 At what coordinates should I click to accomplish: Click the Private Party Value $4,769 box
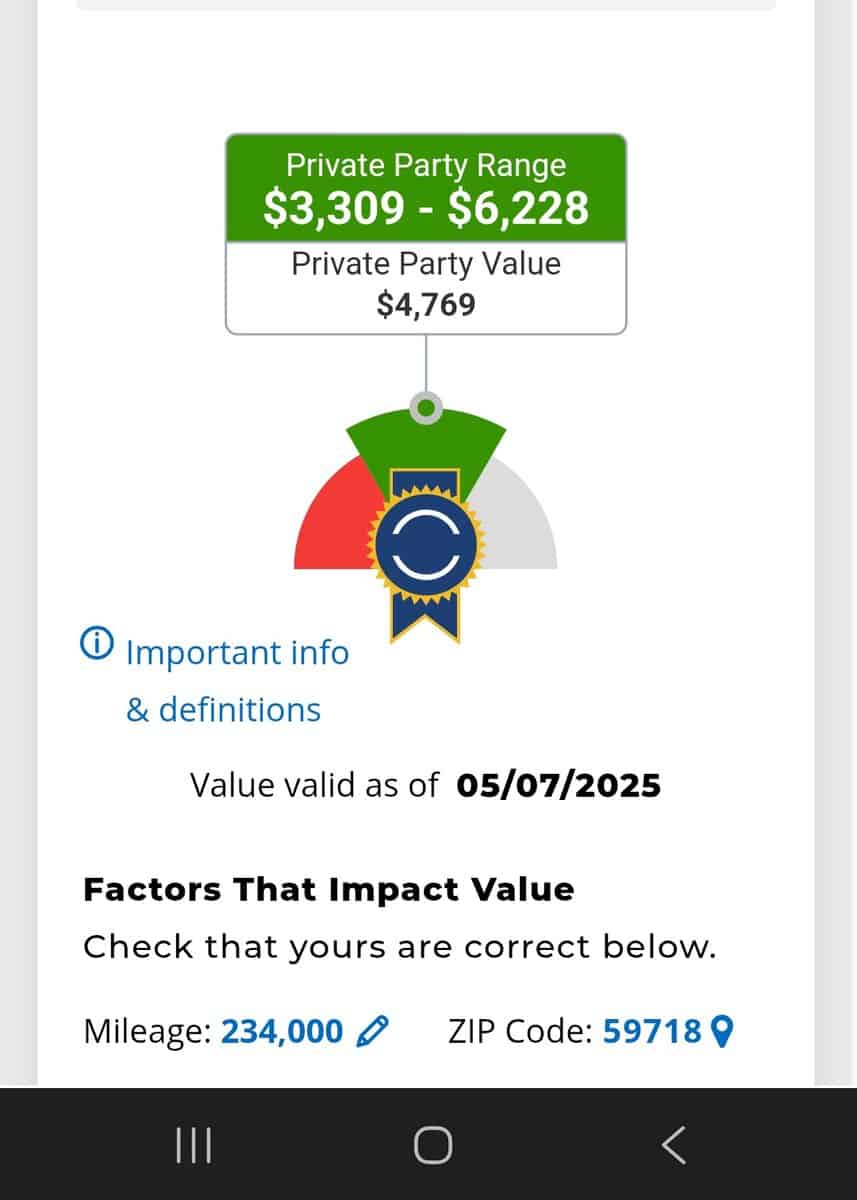coord(426,287)
